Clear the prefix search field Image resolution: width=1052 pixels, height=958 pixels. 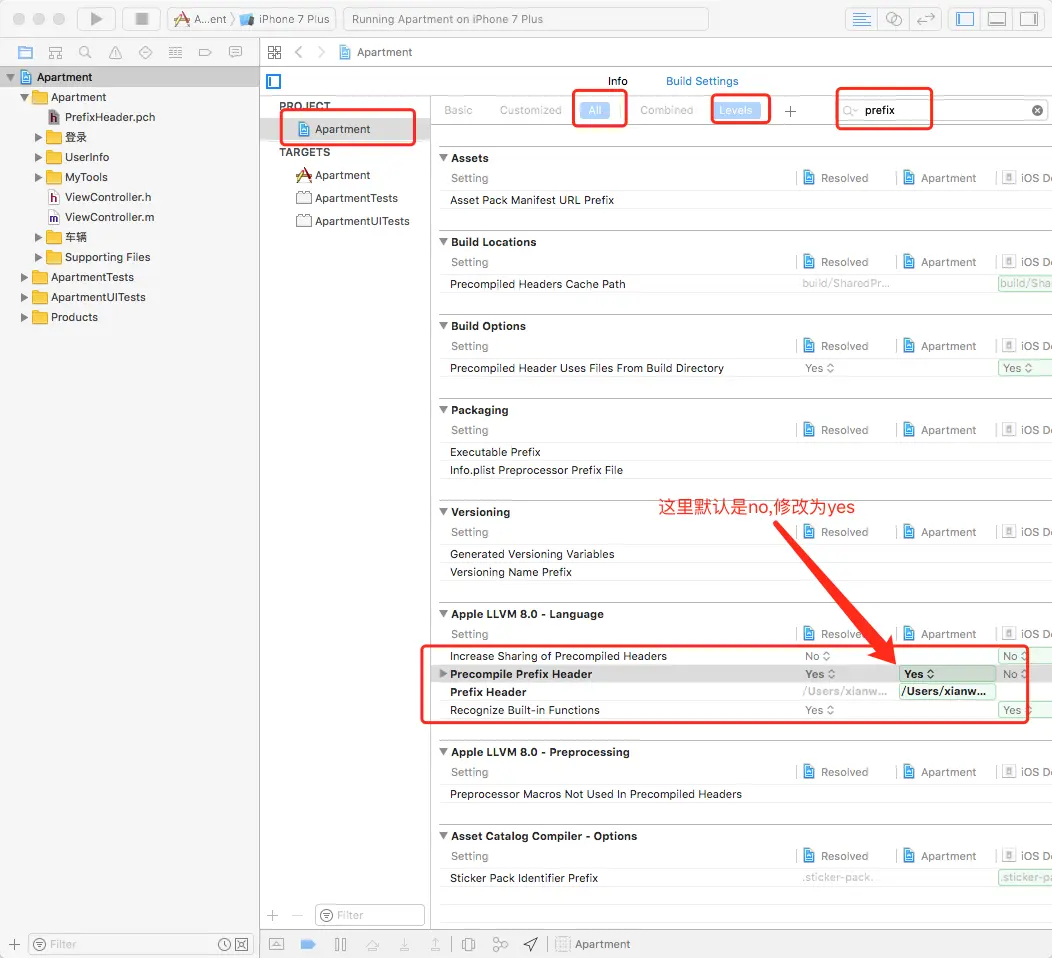(1037, 110)
